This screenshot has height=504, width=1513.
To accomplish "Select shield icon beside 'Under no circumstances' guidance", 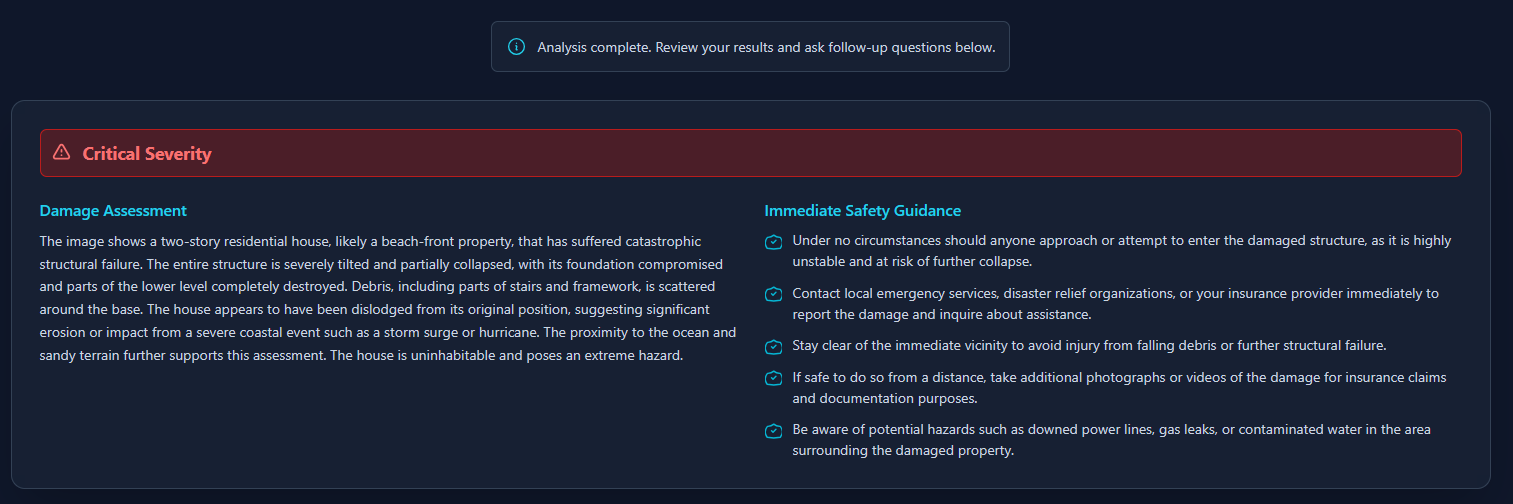I will point(773,242).
